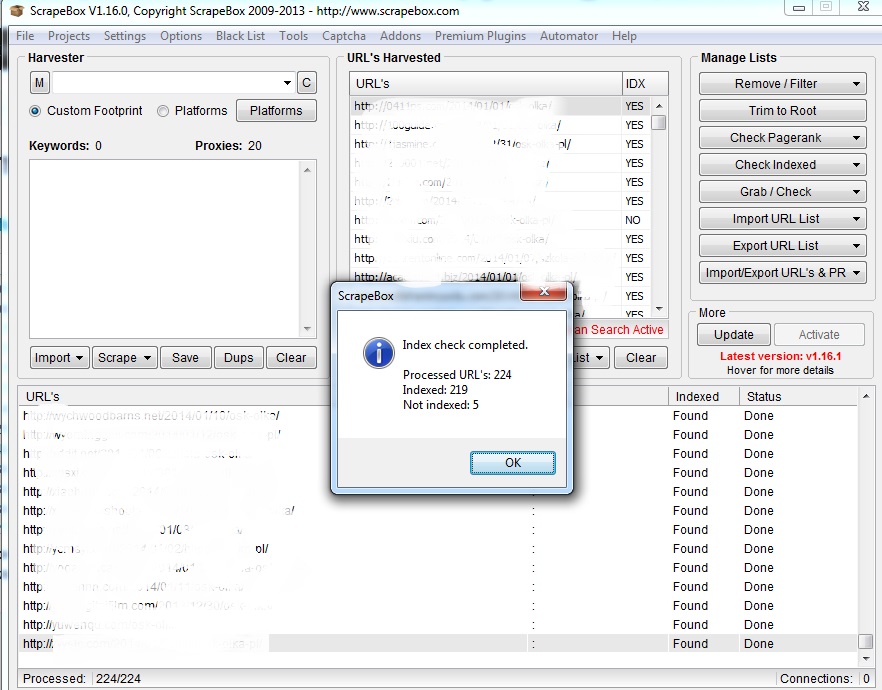Click scroll down arrow of results table
The height and width of the screenshot is (690, 882).
tap(866, 657)
